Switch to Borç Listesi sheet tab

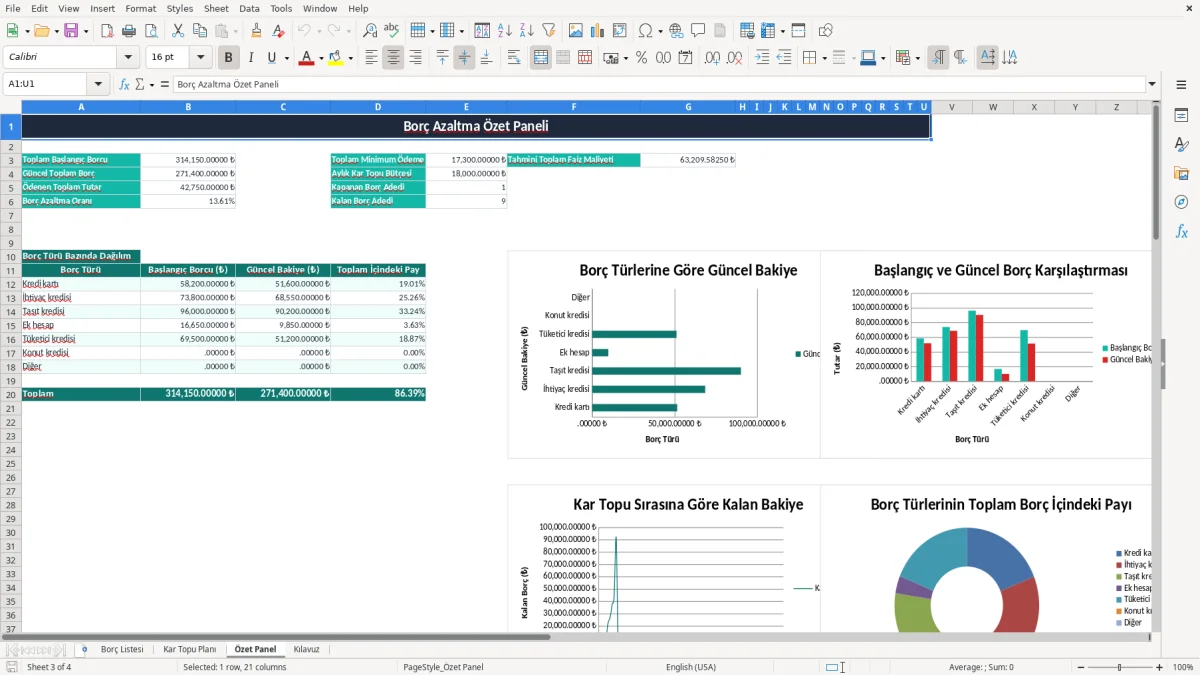click(x=122, y=649)
